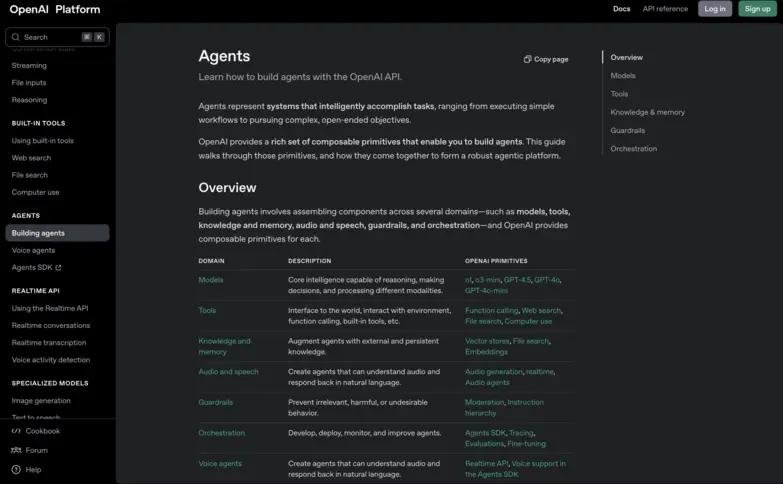Screen dimensions: 783x484
Task: Open Using the Realtime API
Action: (49, 308)
